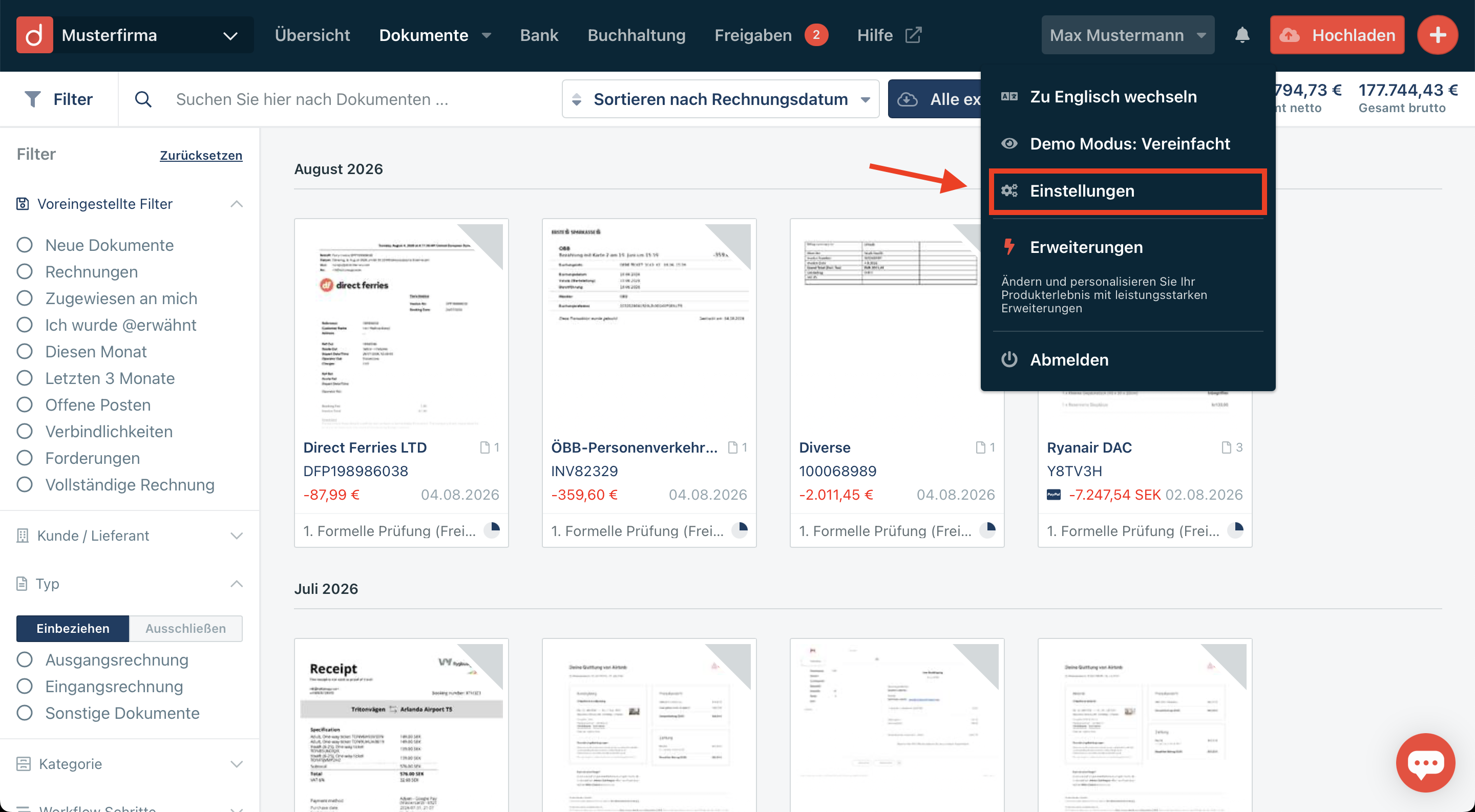Screen dimensions: 1475x812
Task: Click progress pie on ÖBB-Personenverkehr card
Action: [x=740, y=530]
